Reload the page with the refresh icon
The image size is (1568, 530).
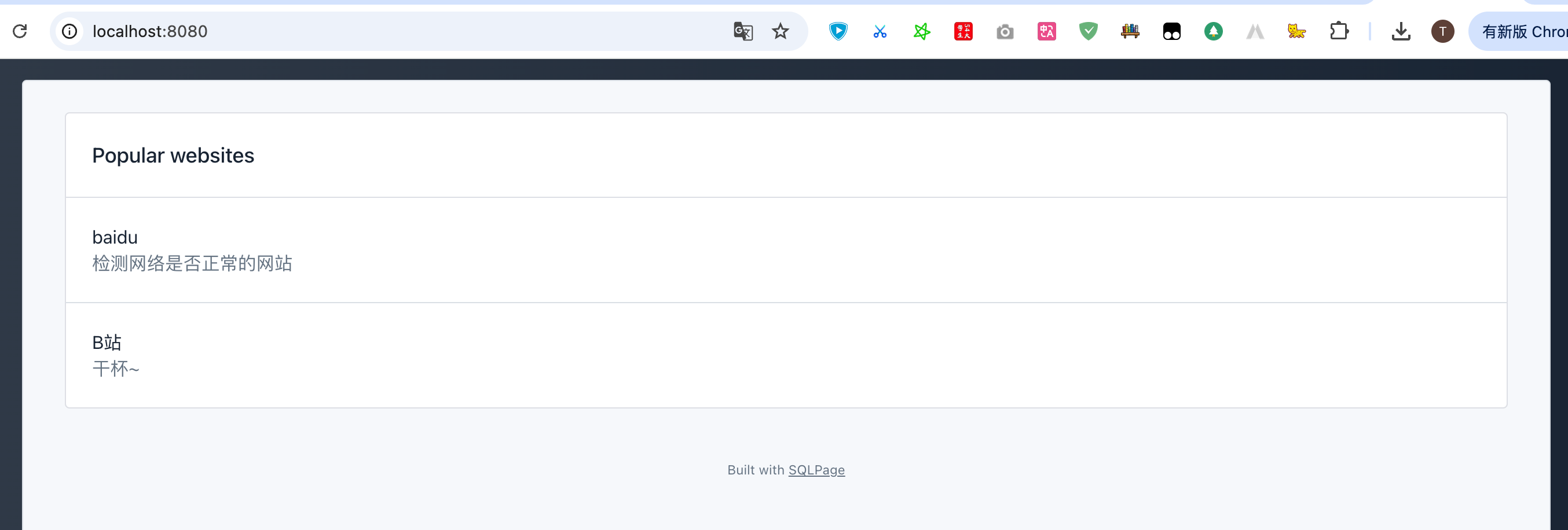click(x=20, y=31)
